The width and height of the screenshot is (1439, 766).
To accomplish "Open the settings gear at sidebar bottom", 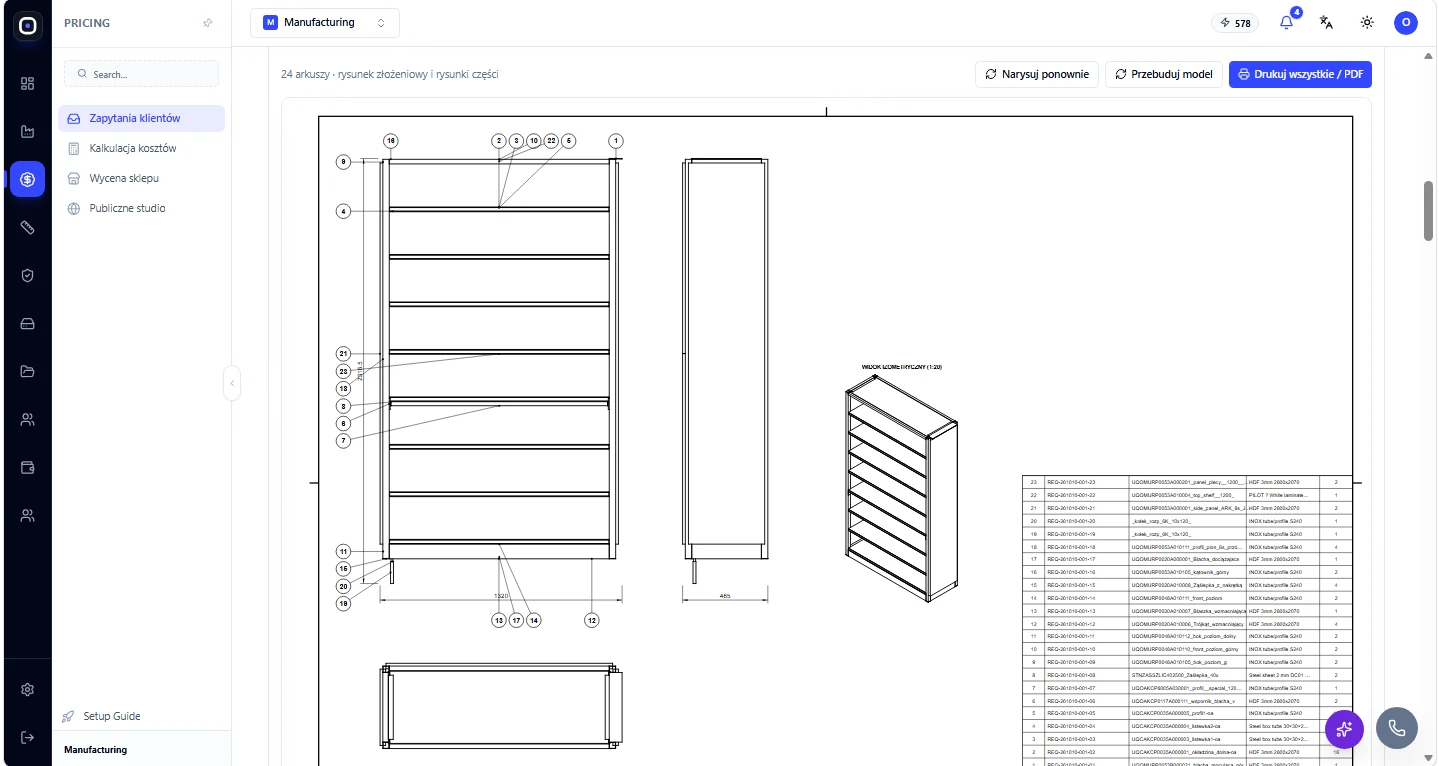I will coord(27,689).
